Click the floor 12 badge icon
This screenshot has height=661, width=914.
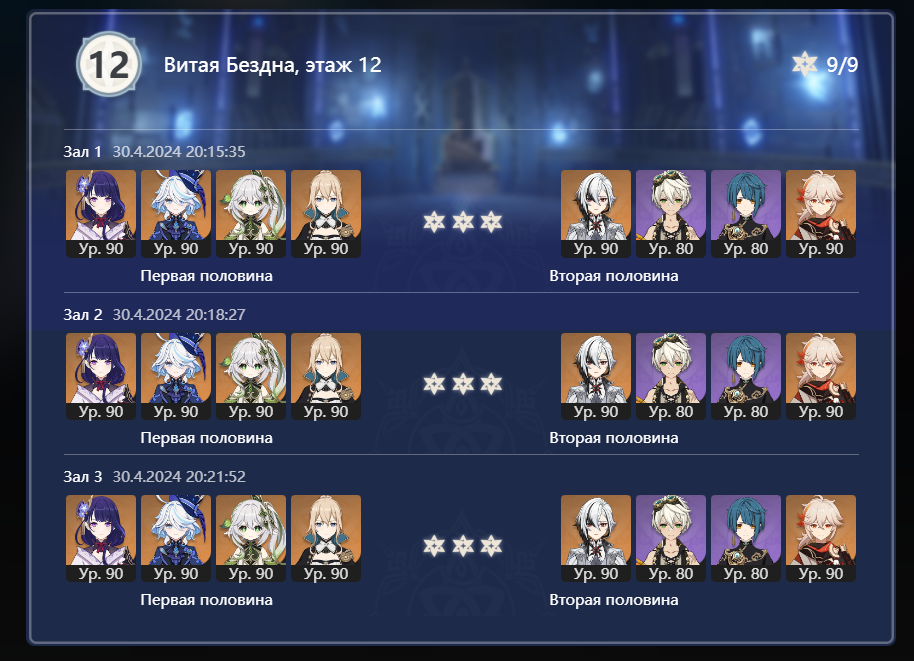[109, 64]
